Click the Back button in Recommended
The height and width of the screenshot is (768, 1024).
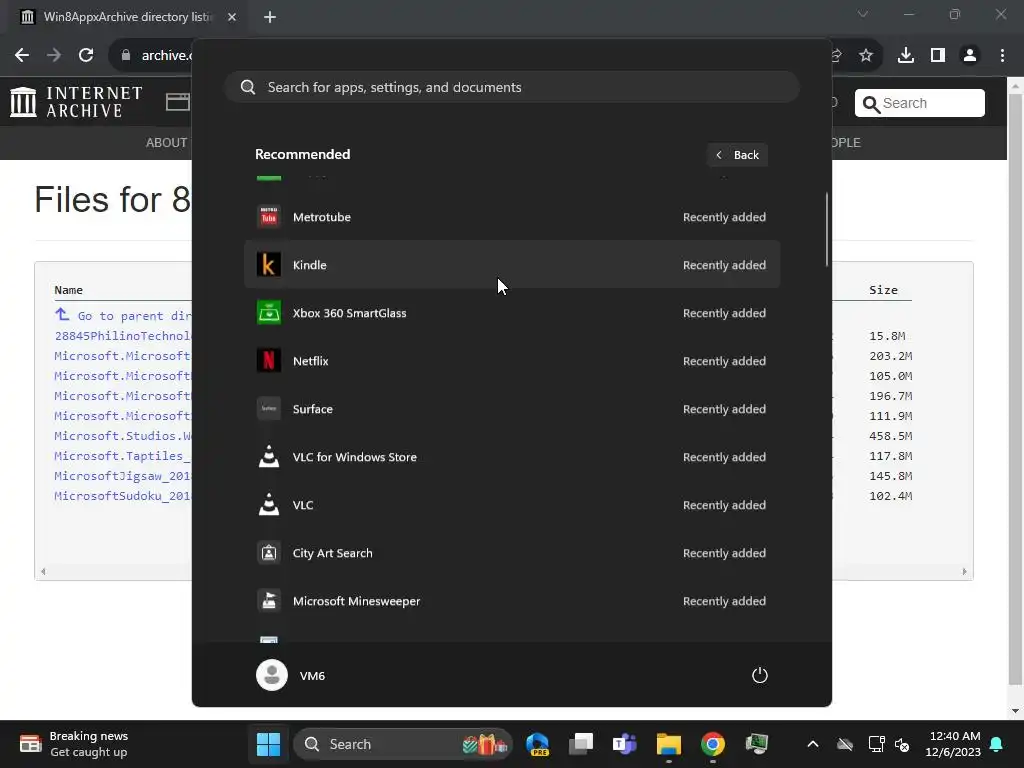[x=737, y=155]
